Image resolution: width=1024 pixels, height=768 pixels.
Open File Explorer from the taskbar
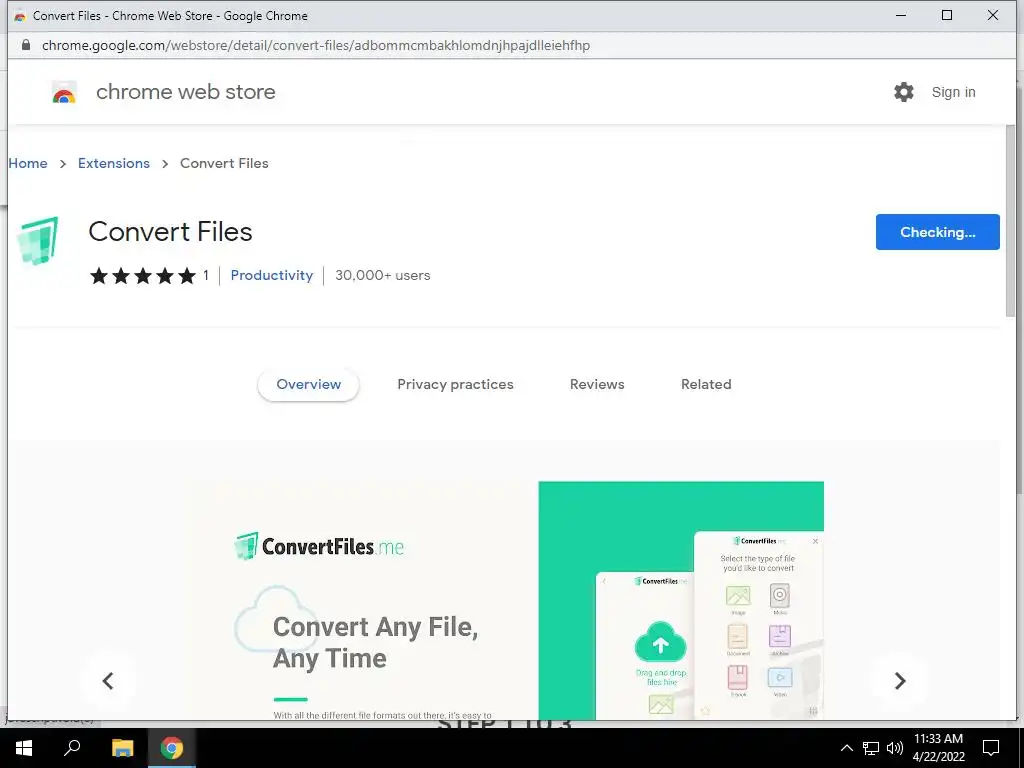coord(122,748)
